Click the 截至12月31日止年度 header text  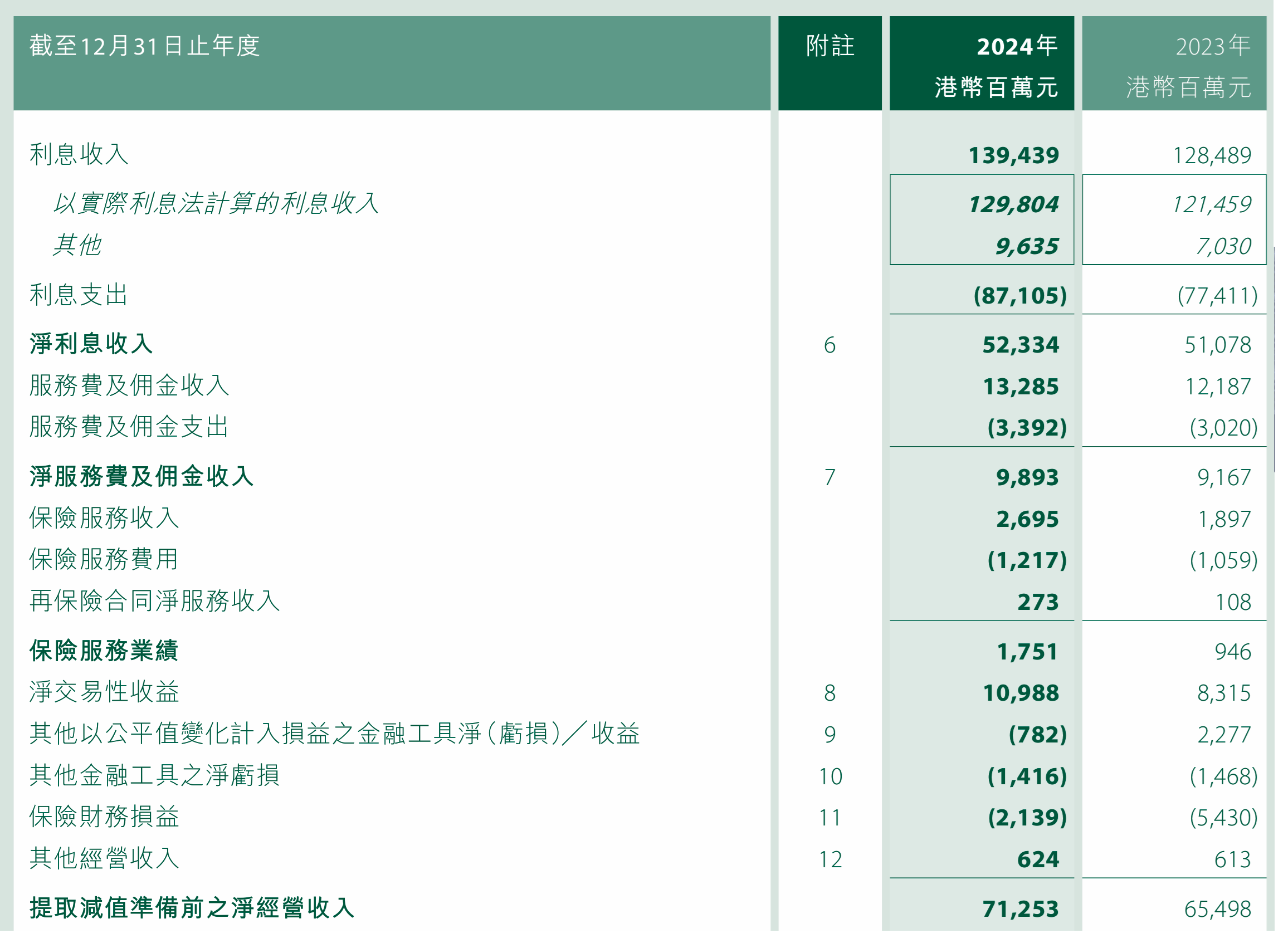(145, 46)
